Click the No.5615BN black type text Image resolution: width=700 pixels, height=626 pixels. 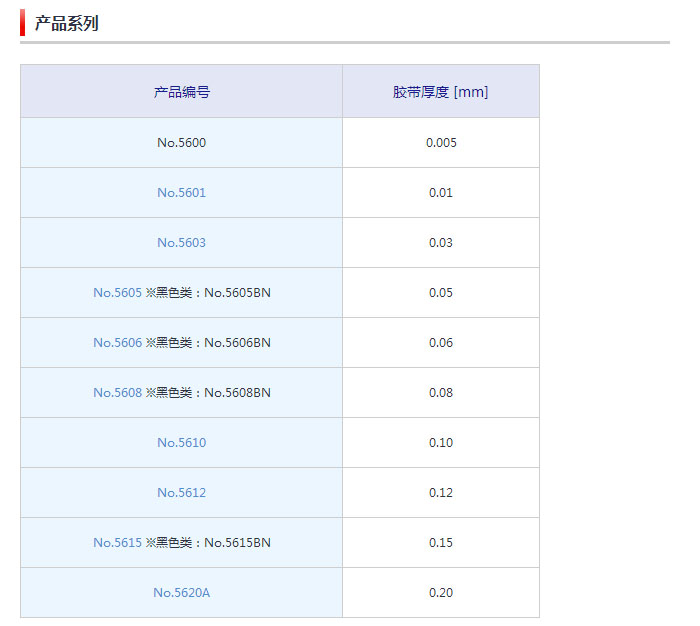pyautogui.click(x=237, y=542)
